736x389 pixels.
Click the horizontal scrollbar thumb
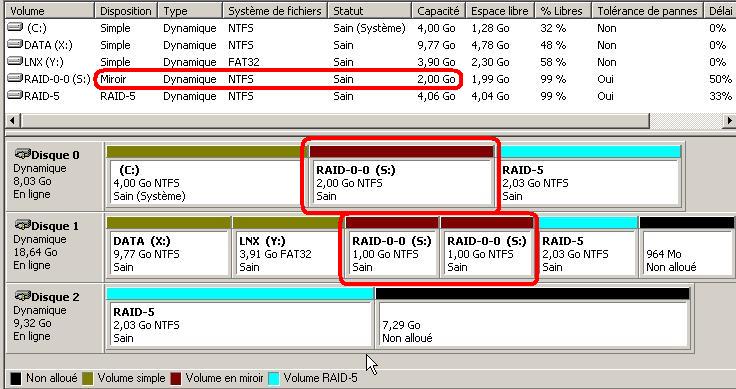pos(335,121)
